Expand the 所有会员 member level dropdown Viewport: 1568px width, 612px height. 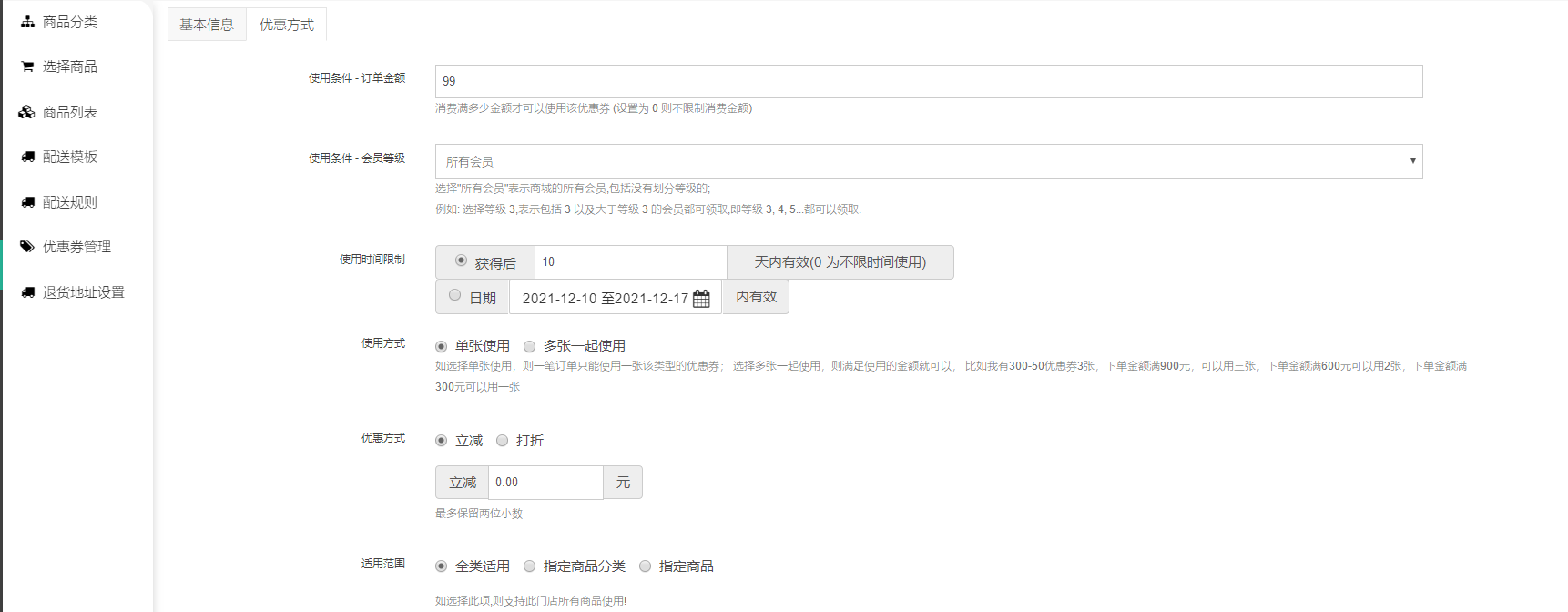(928, 161)
